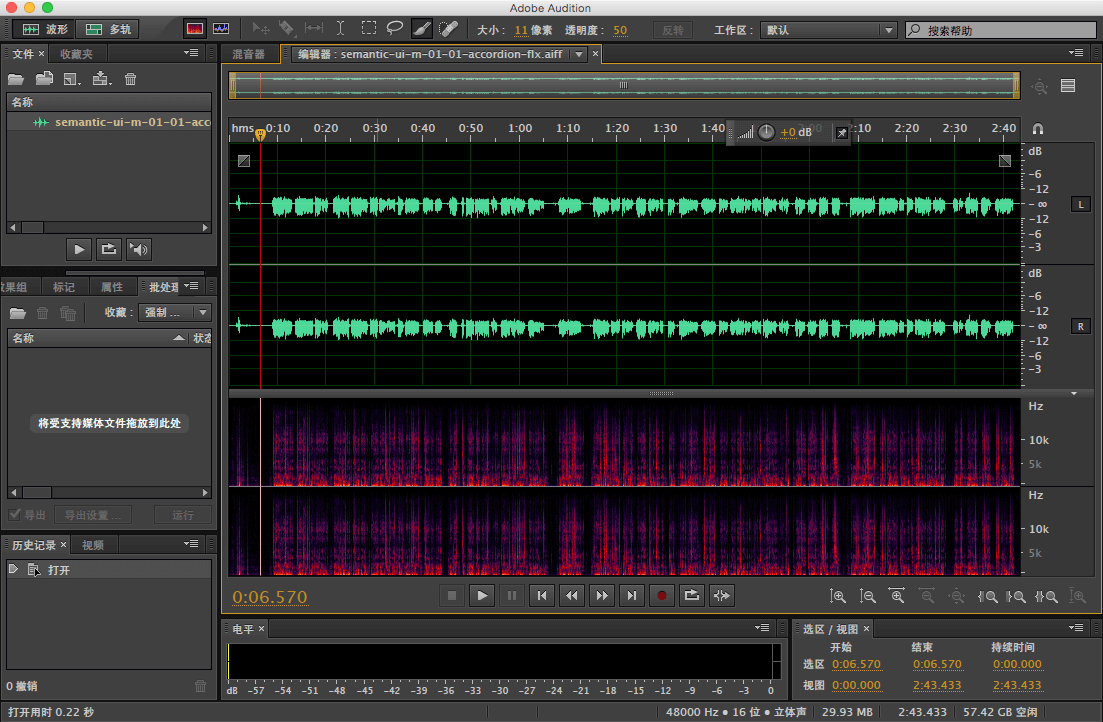The height and width of the screenshot is (722, 1103).
Task: Open the workspace dropdown showing 默认
Action: pos(828,30)
